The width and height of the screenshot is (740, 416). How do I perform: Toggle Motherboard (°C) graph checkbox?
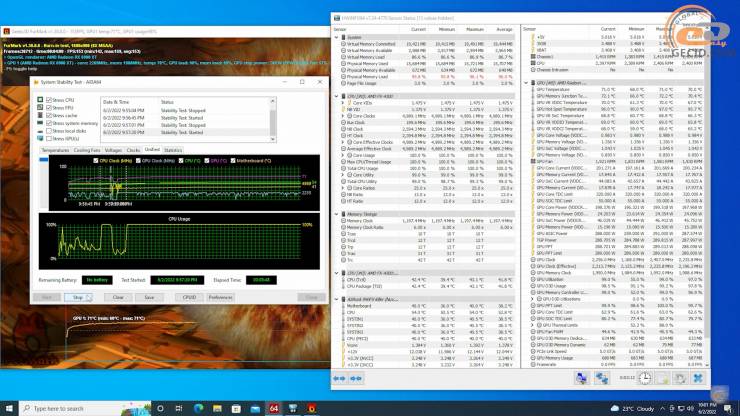point(233,161)
